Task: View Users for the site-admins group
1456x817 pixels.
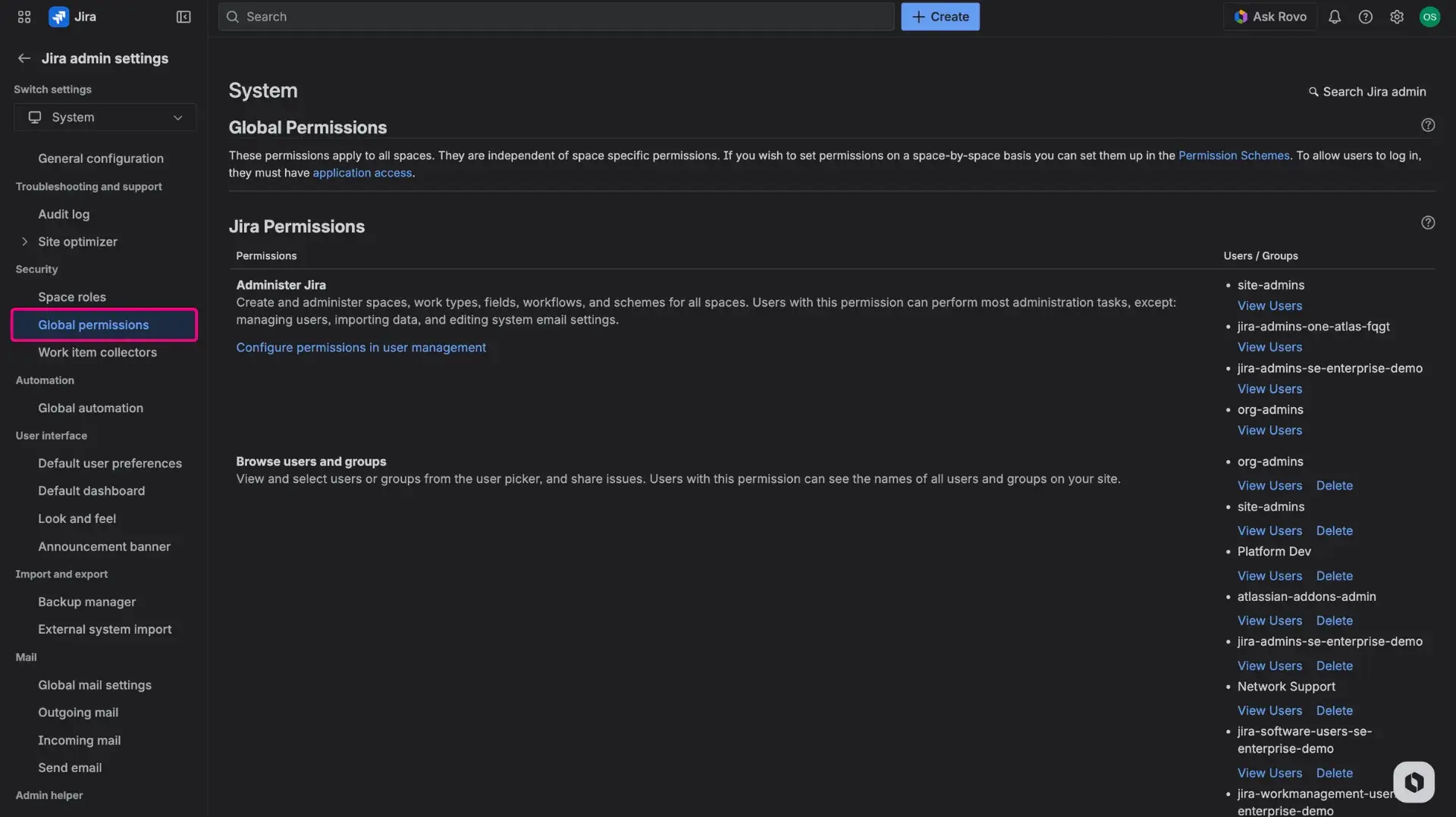Action: click(x=1269, y=305)
